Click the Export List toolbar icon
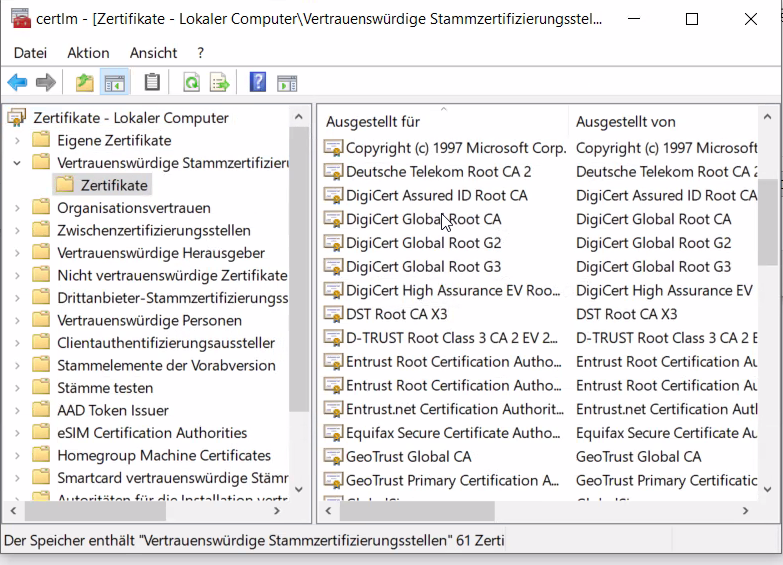This screenshot has width=783, height=565. [x=220, y=82]
